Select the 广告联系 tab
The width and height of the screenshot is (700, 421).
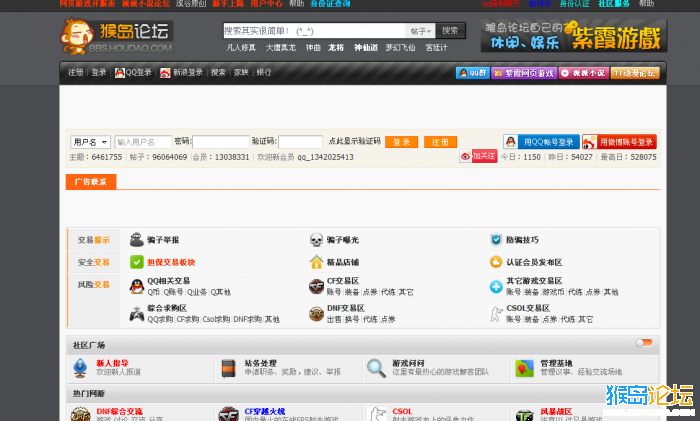91,182
